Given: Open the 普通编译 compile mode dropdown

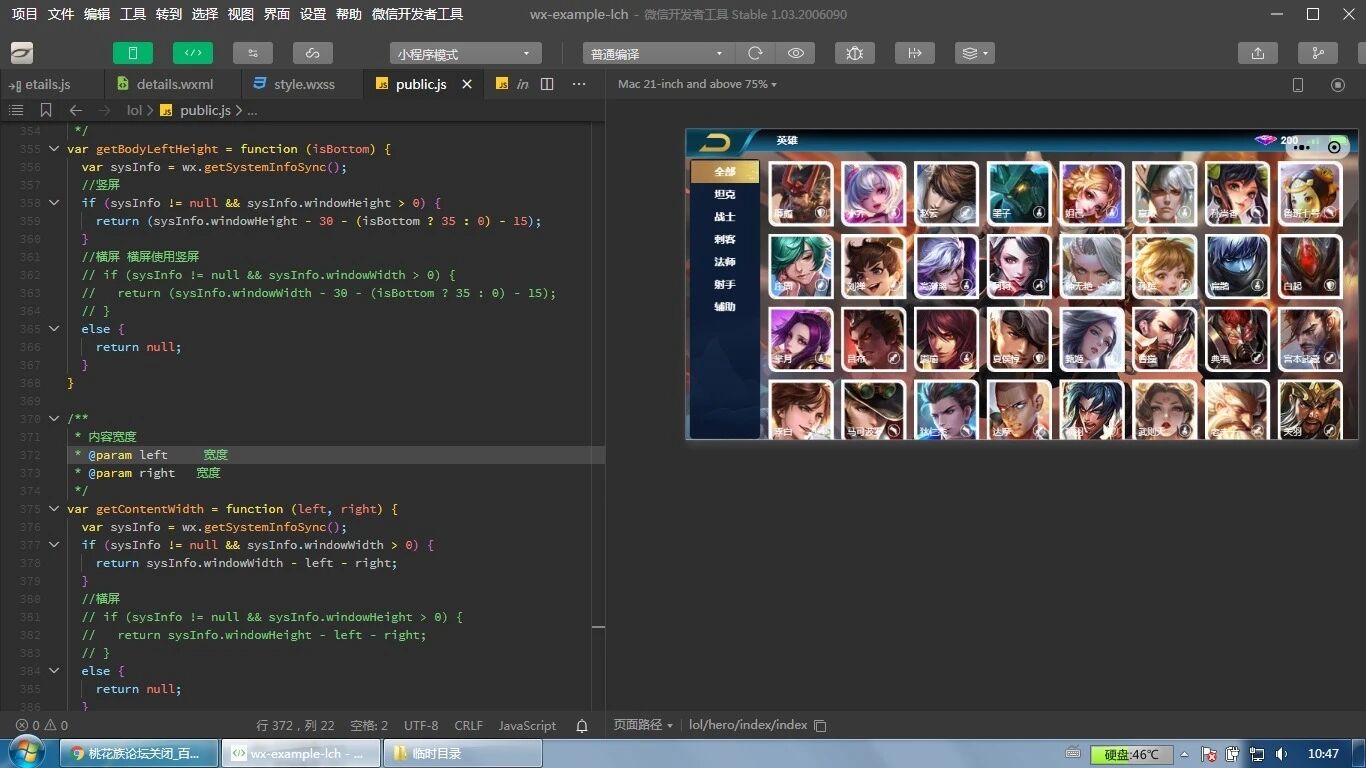Looking at the screenshot, I should click(x=658, y=54).
